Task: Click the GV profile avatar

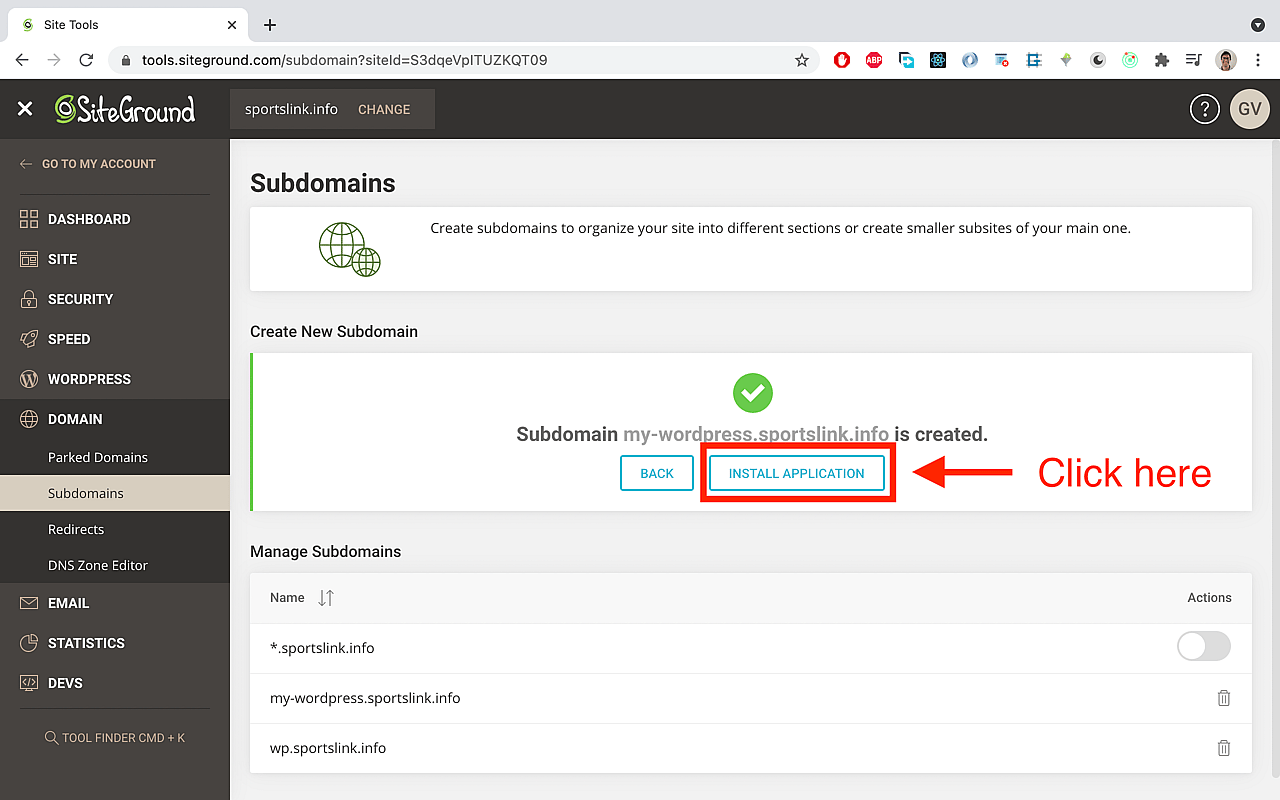Action: [1249, 109]
